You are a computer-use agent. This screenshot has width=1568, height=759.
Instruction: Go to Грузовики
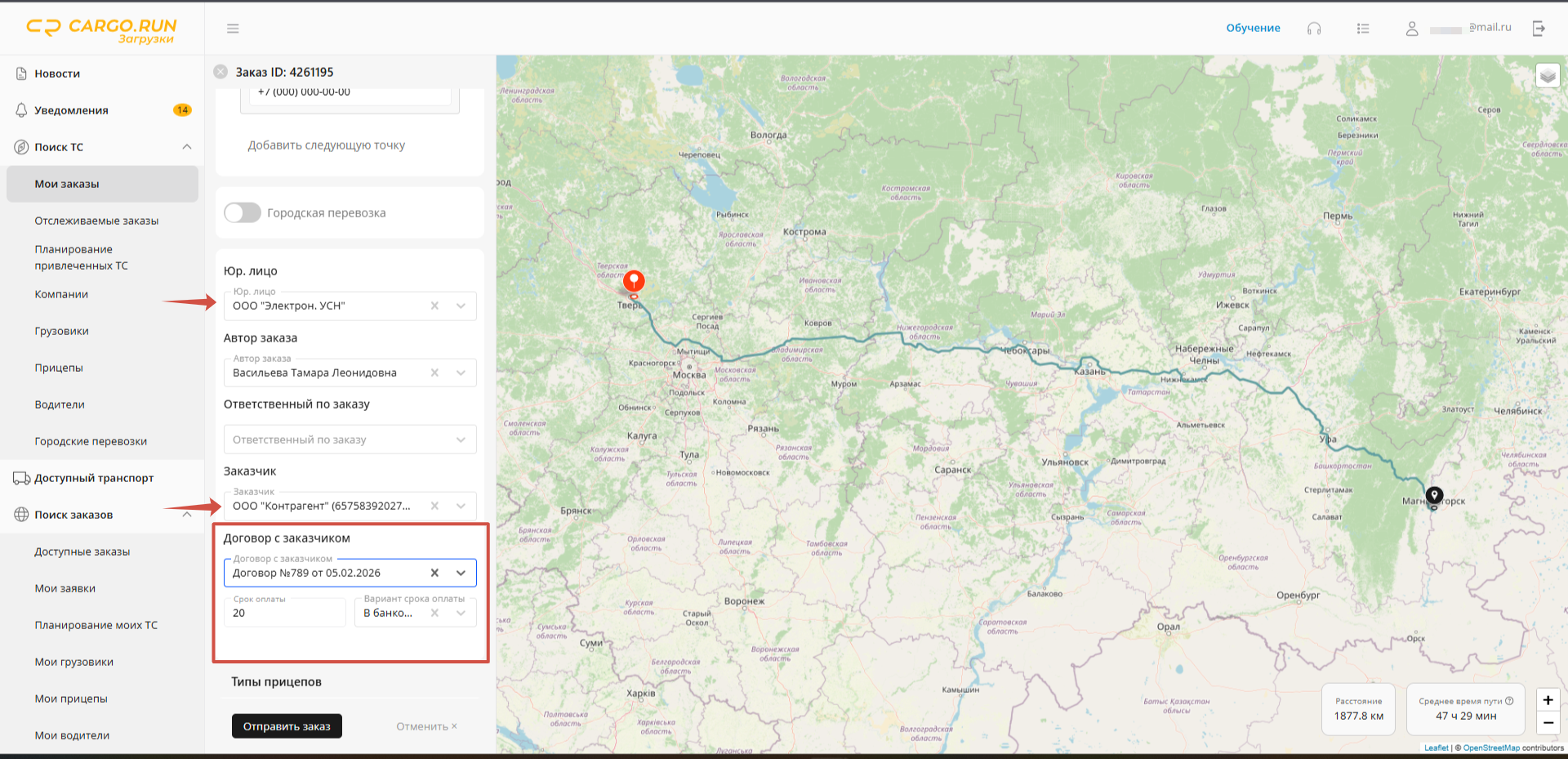pyautogui.click(x=61, y=331)
